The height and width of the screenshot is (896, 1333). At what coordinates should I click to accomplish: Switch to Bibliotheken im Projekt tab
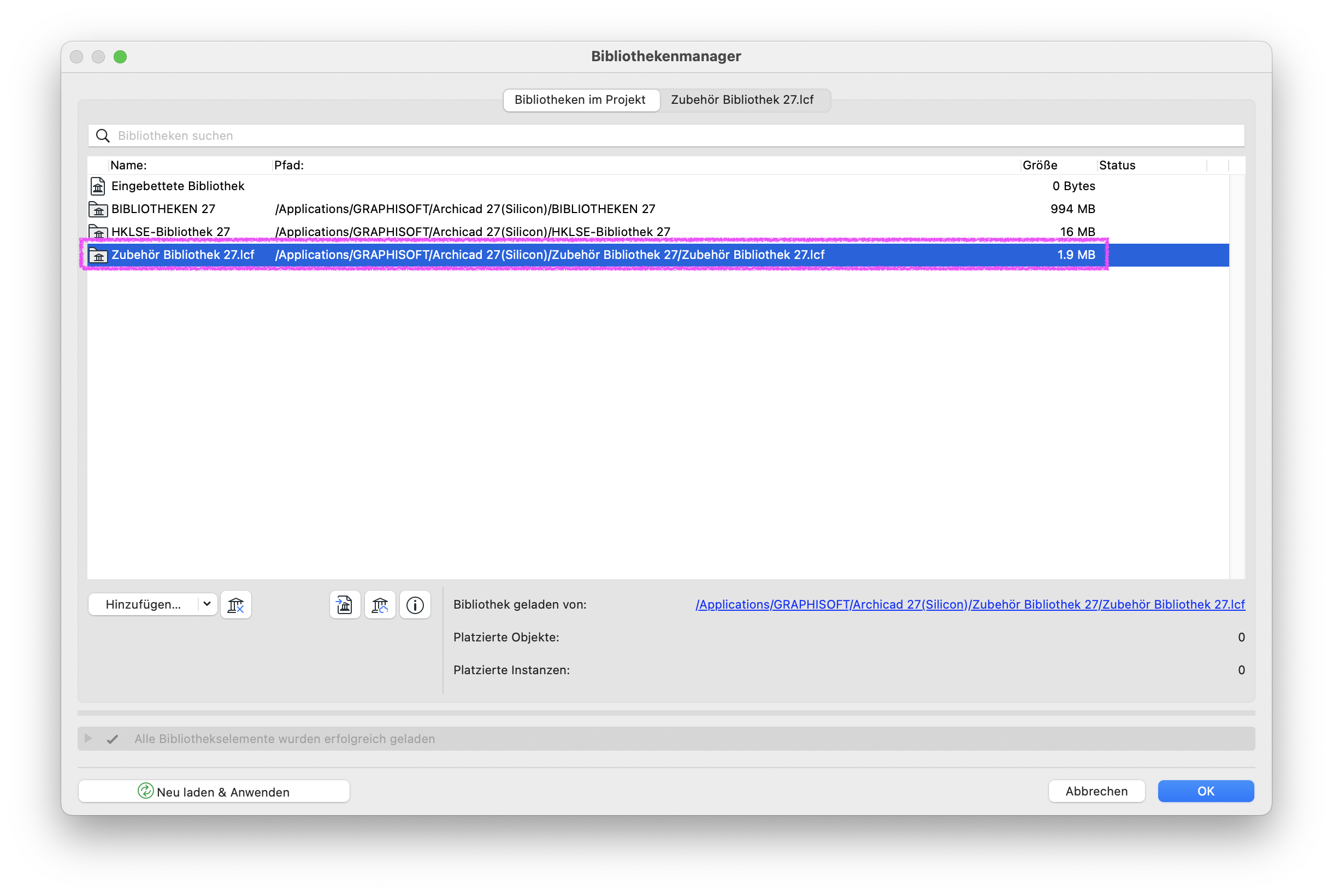(x=580, y=99)
